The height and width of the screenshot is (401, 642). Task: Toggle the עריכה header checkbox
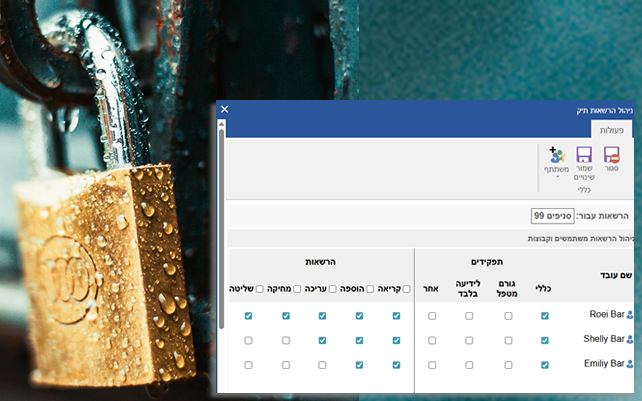pyautogui.click(x=334, y=289)
